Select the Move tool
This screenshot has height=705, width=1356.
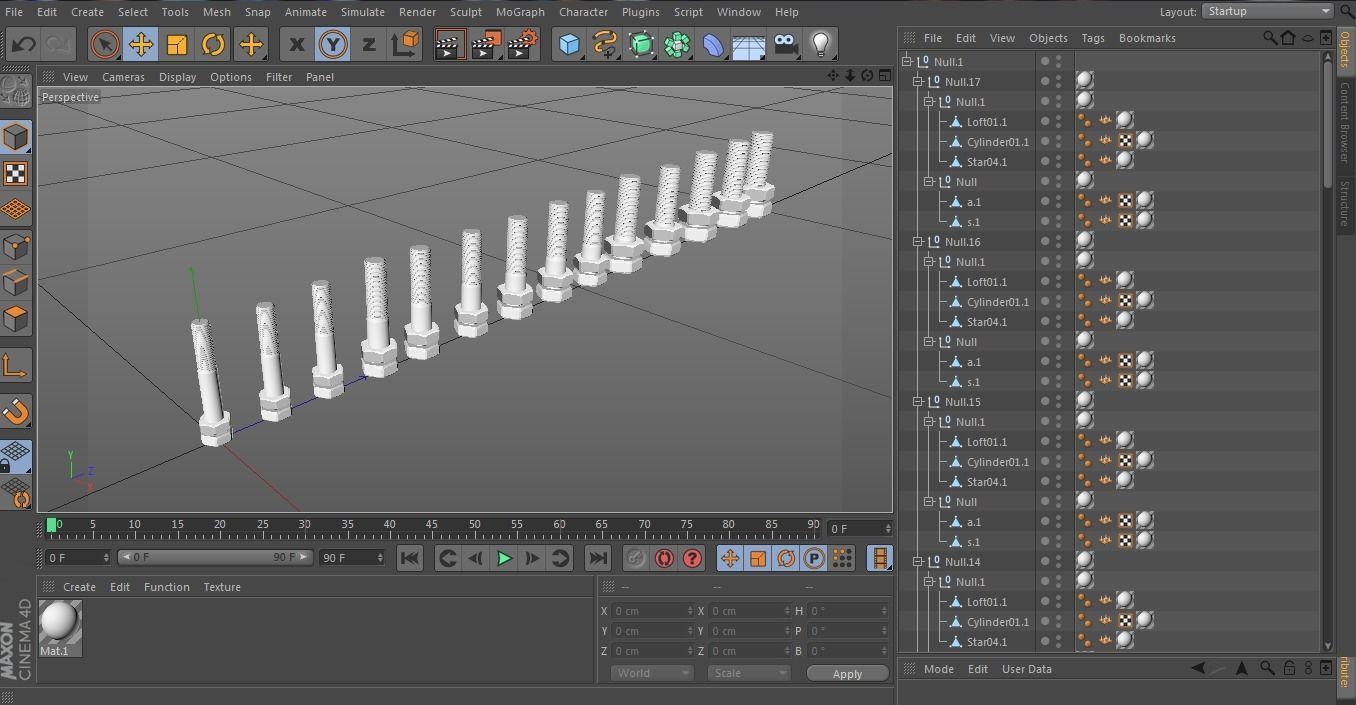[140, 44]
